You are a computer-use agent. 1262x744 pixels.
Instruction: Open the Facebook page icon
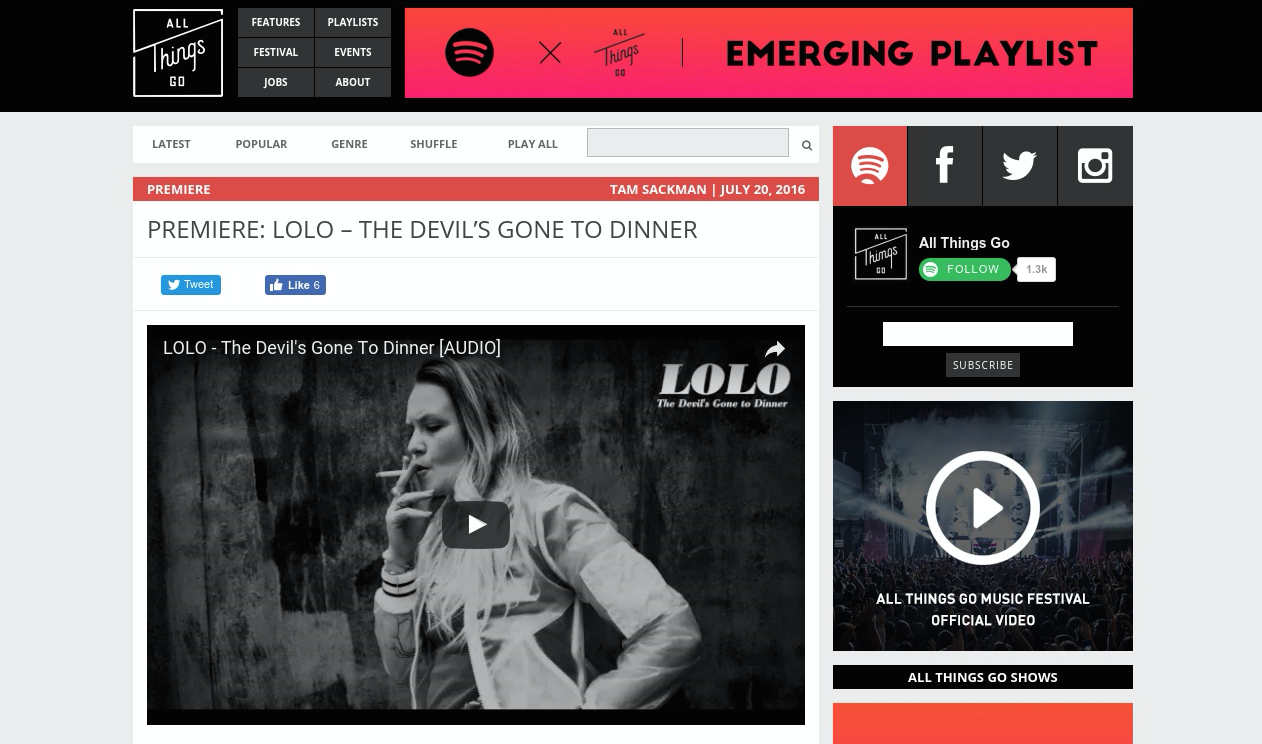945,166
